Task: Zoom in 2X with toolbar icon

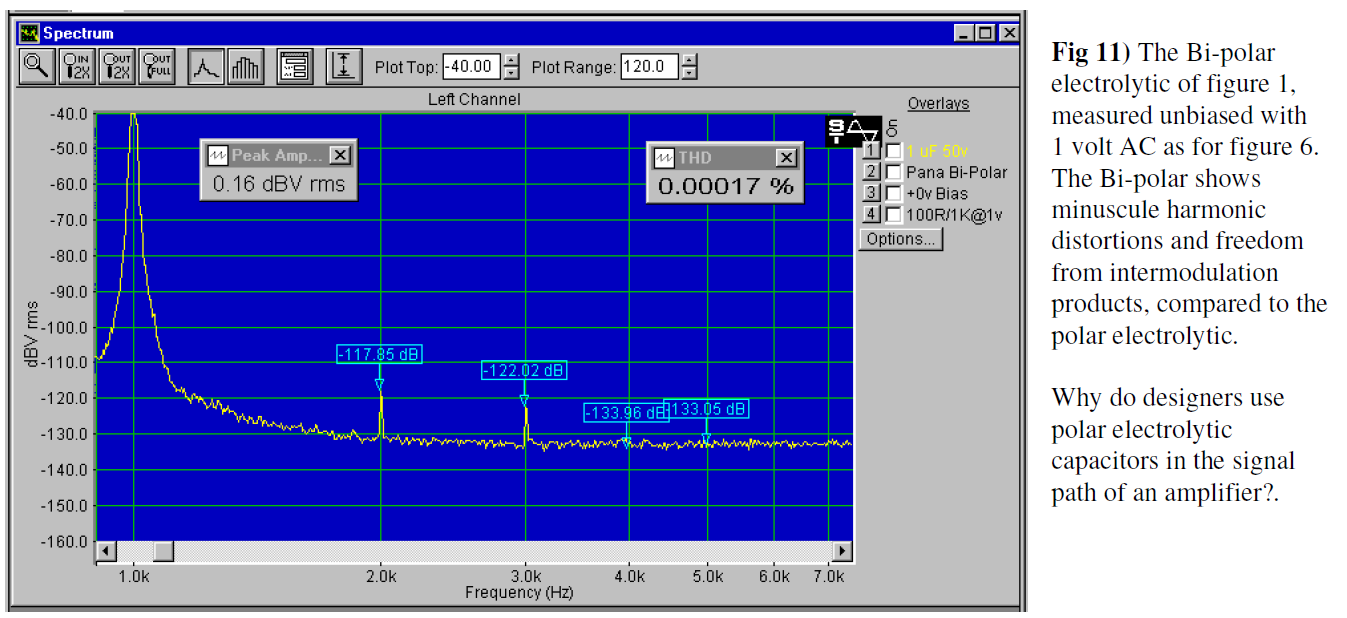Action: (x=78, y=67)
